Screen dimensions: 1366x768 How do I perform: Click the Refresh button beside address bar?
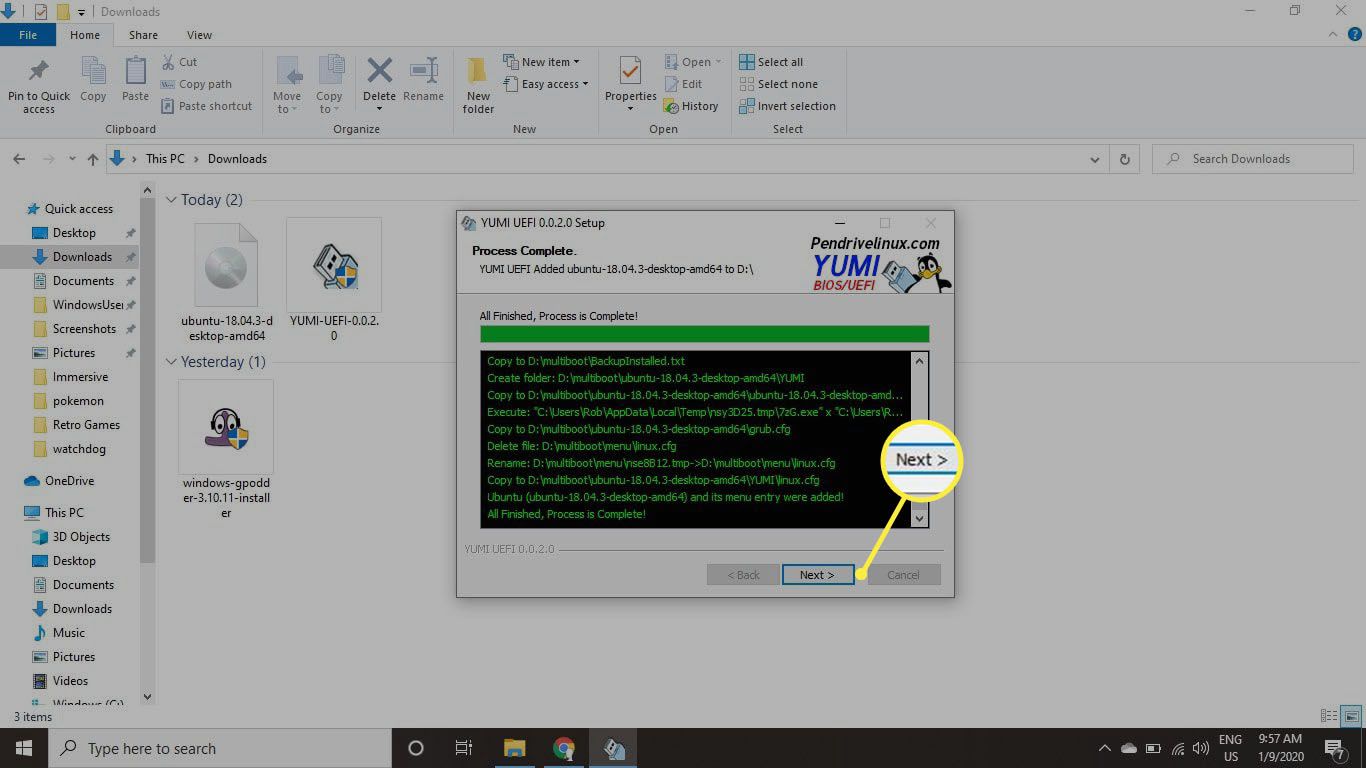point(1125,159)
